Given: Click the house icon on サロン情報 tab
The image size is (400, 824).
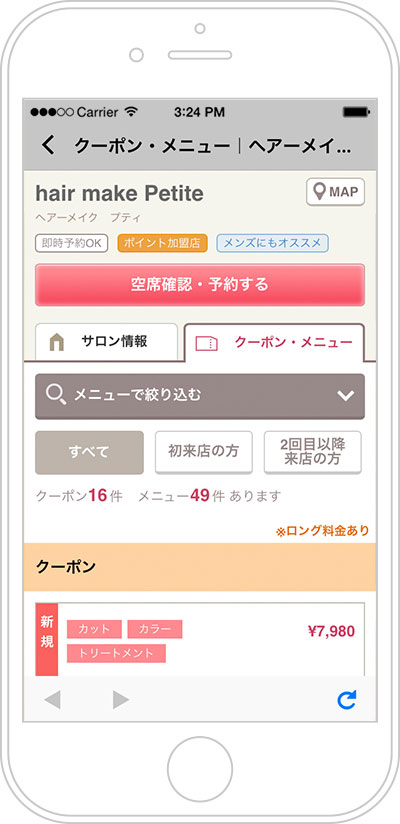Looking at the screenshot, I should pyautogui.click(x=56, y=343).
